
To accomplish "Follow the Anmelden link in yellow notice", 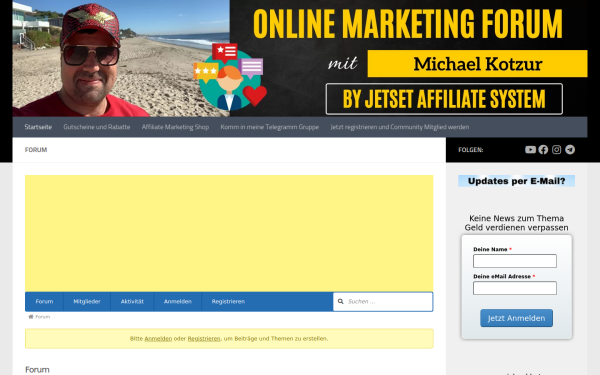I will pos(158,339).
